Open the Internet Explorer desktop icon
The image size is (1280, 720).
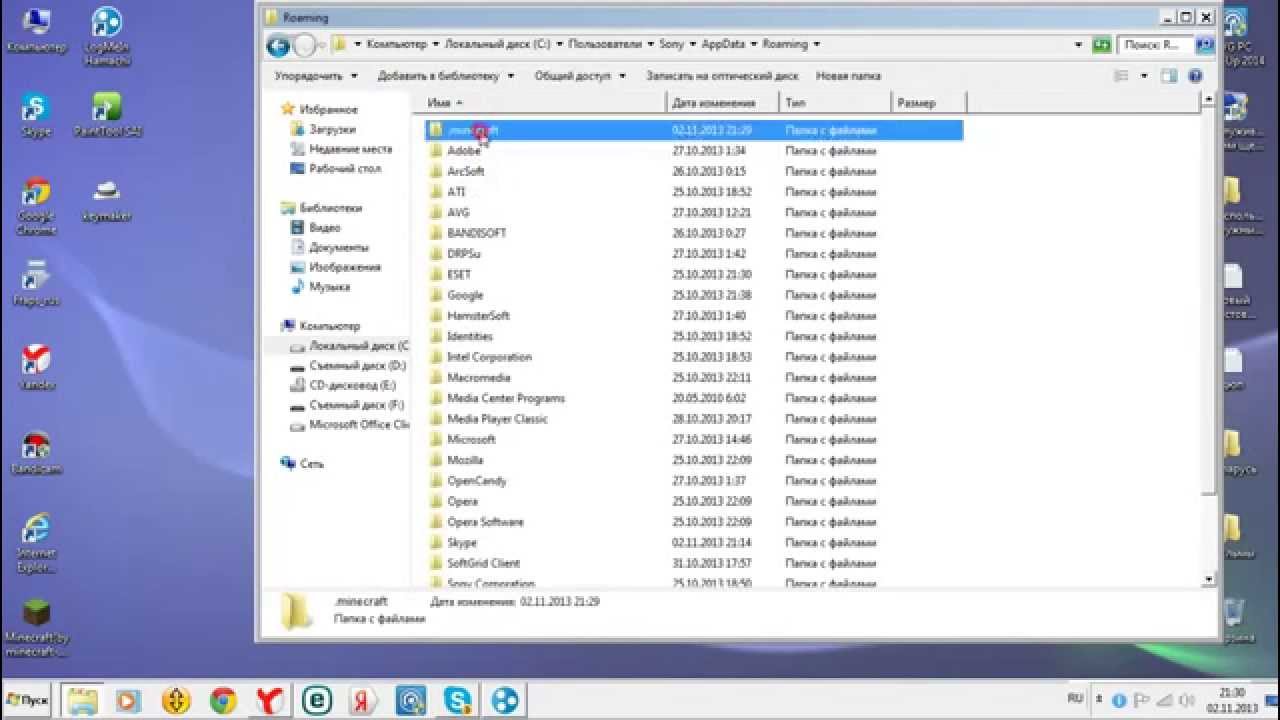[36, 543]
